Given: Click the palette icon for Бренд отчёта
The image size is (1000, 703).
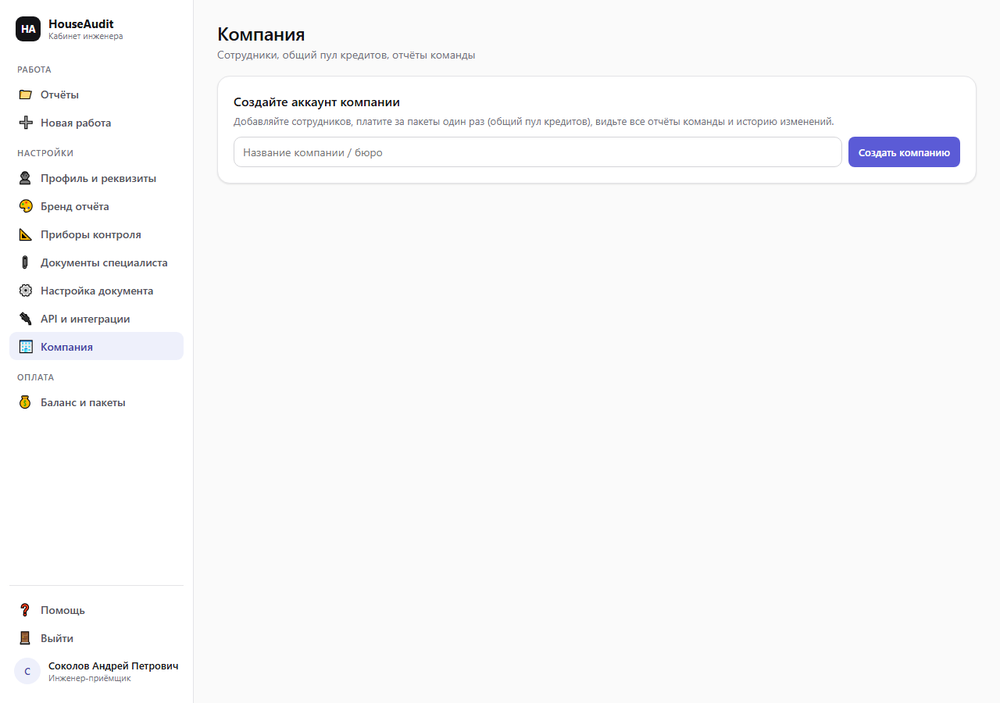Looking at the screenshot, I should tap(26, 206).
